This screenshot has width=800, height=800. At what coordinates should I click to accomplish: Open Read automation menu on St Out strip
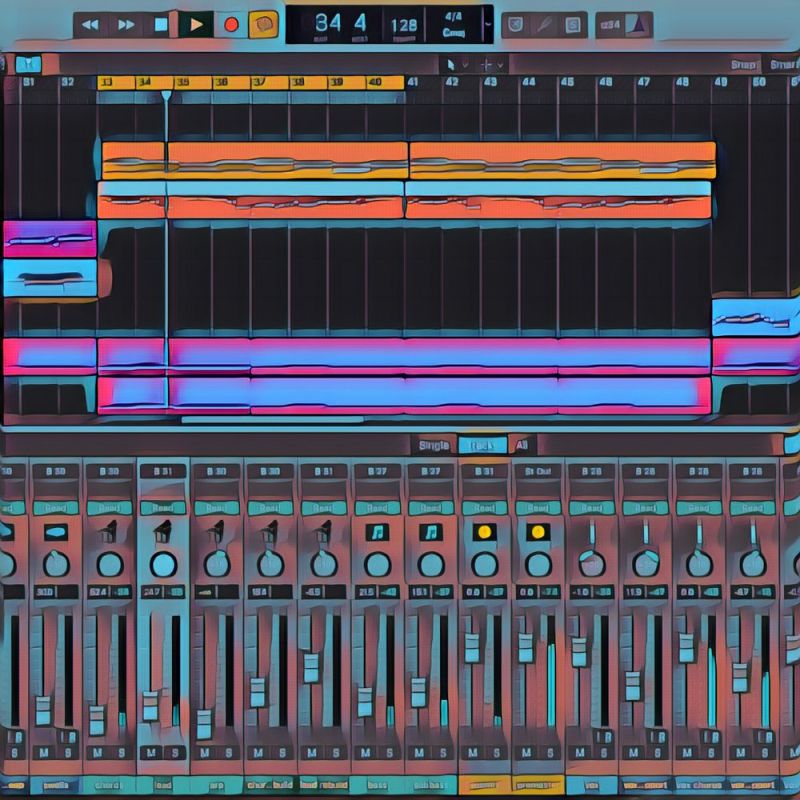538,508
